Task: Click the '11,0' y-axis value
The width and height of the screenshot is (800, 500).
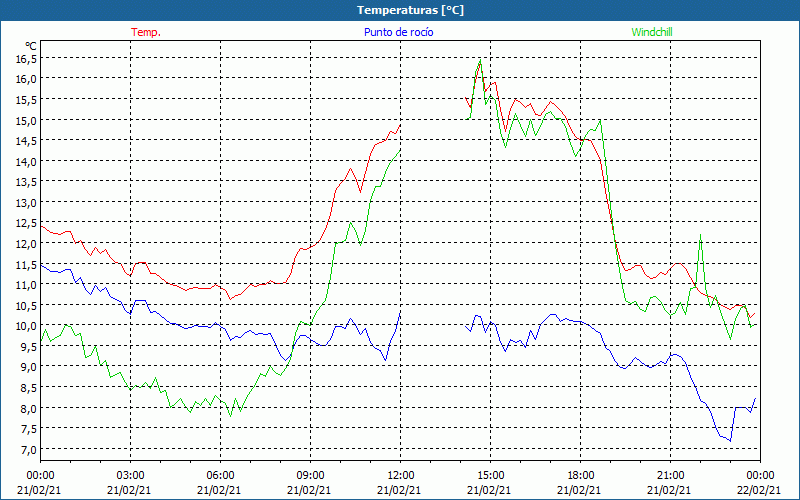Action: point(26,285)
